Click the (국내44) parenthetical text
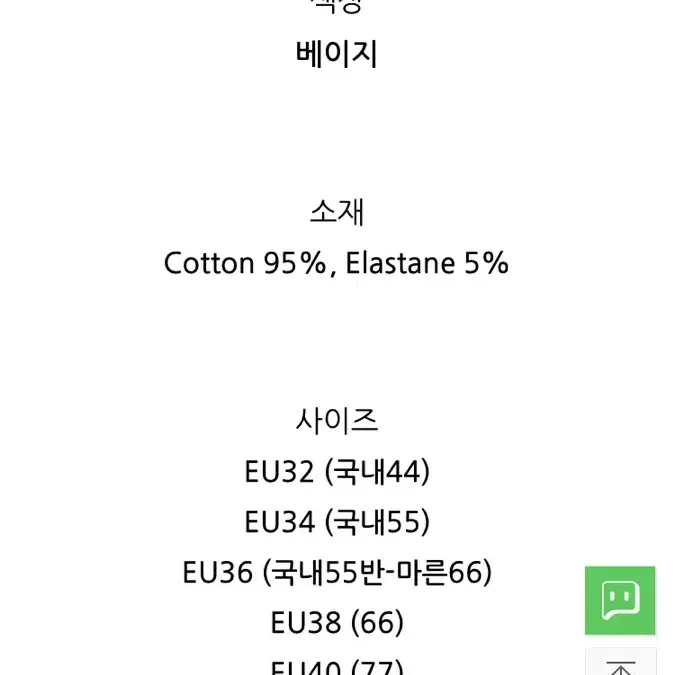 point(377,472)
